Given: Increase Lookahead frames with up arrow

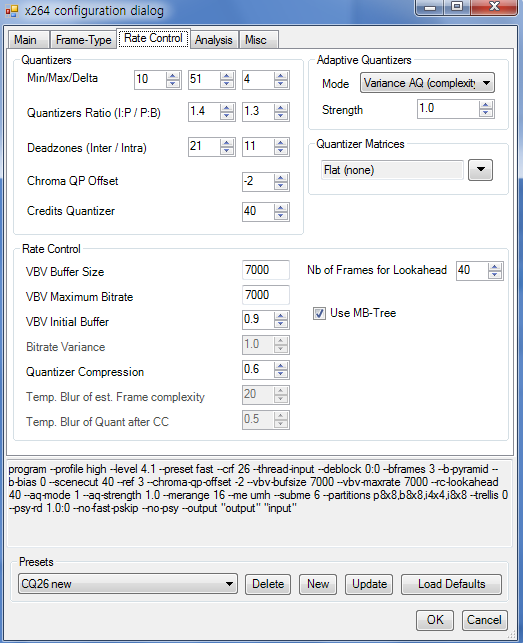Looking at the screenshot, I should coord(495,267).
